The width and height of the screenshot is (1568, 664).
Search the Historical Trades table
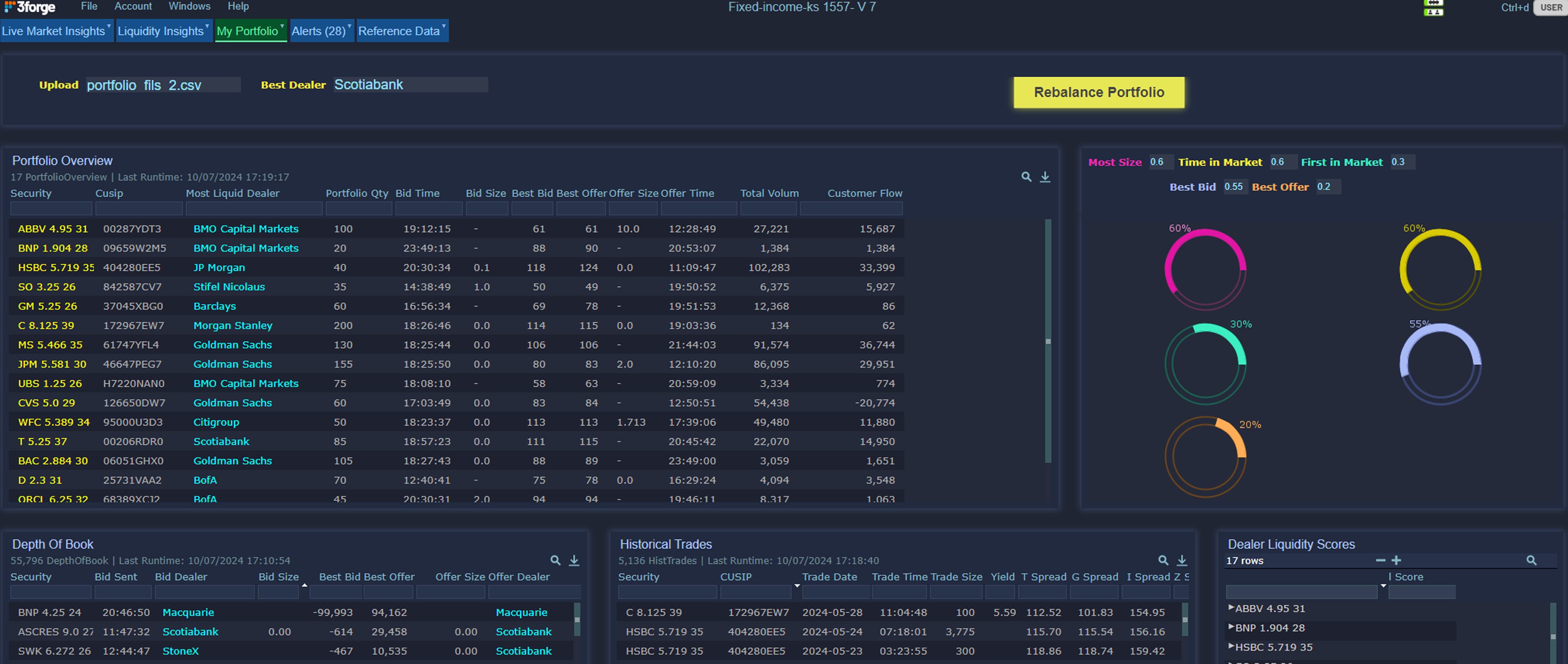tap(1163, 561)
